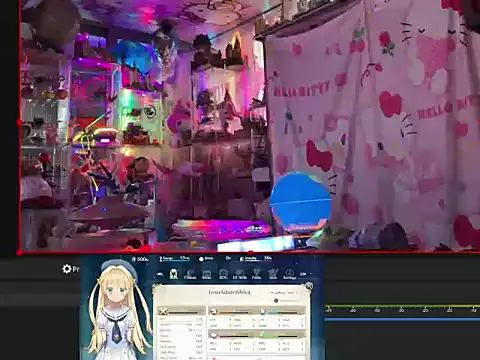The image size is (480, 360).
Task: Open the Settings icon in game menu
Action: pyautogui.click(x=289, y=274)
